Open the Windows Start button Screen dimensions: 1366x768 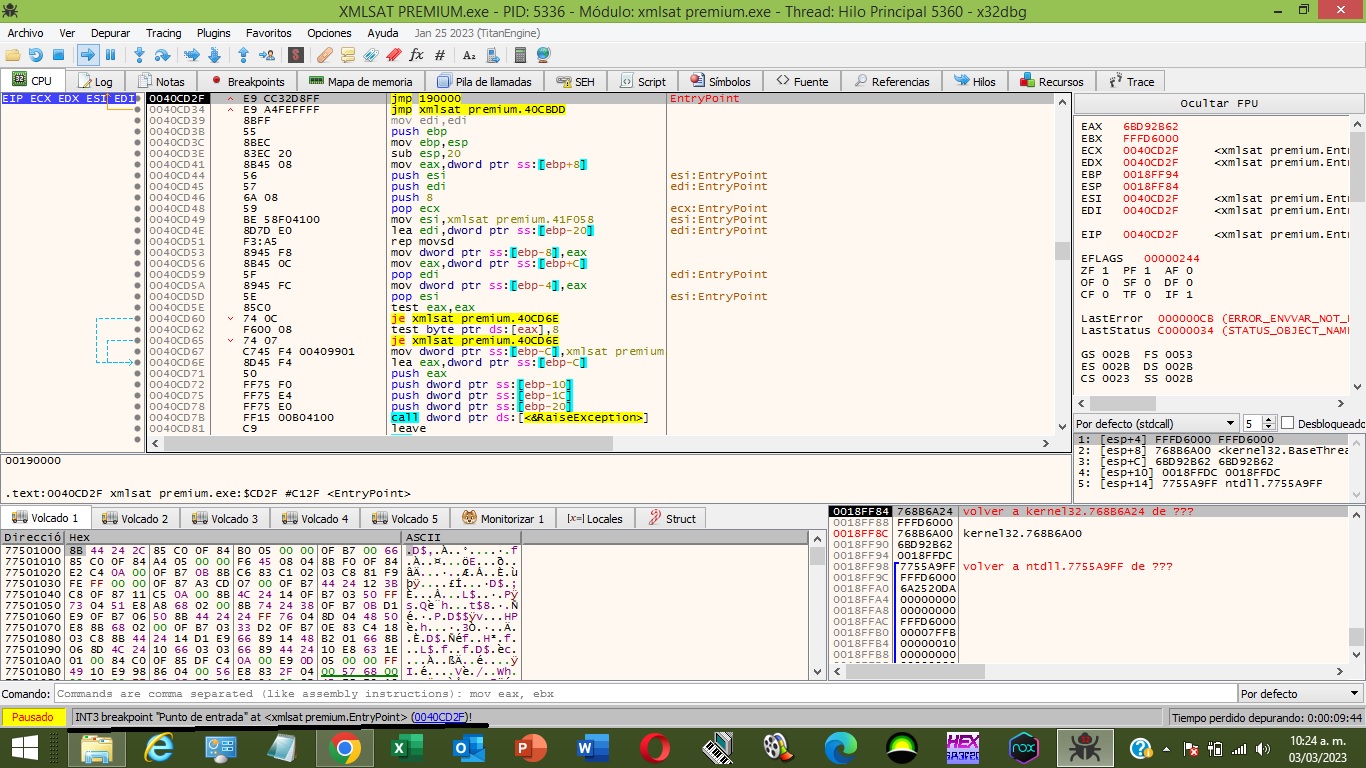[24, 747]
